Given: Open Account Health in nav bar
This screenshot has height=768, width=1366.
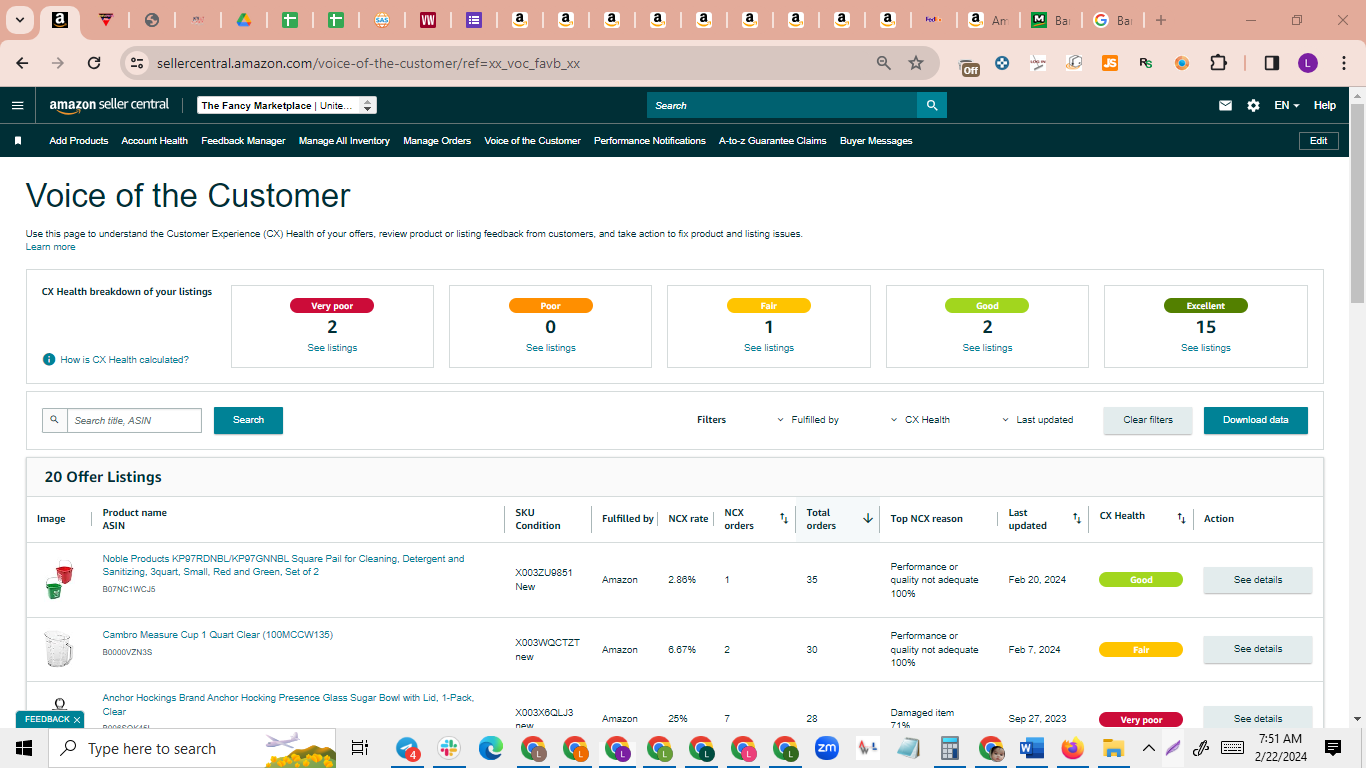Looking at the screenshot, I should [x=155, y=141].
